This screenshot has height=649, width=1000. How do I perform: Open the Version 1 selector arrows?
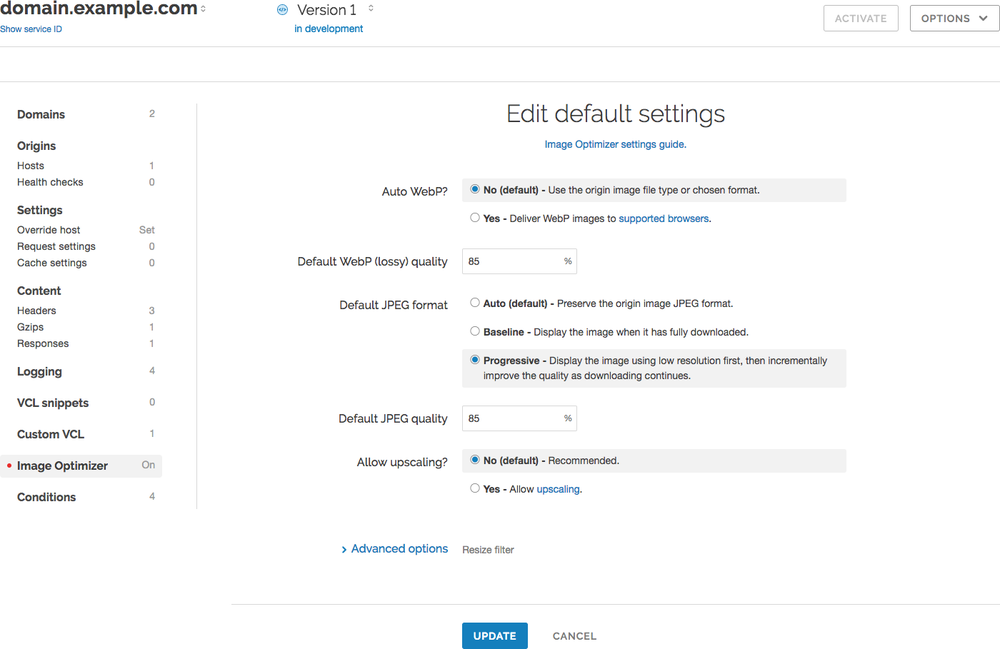(x=371, y=9)
